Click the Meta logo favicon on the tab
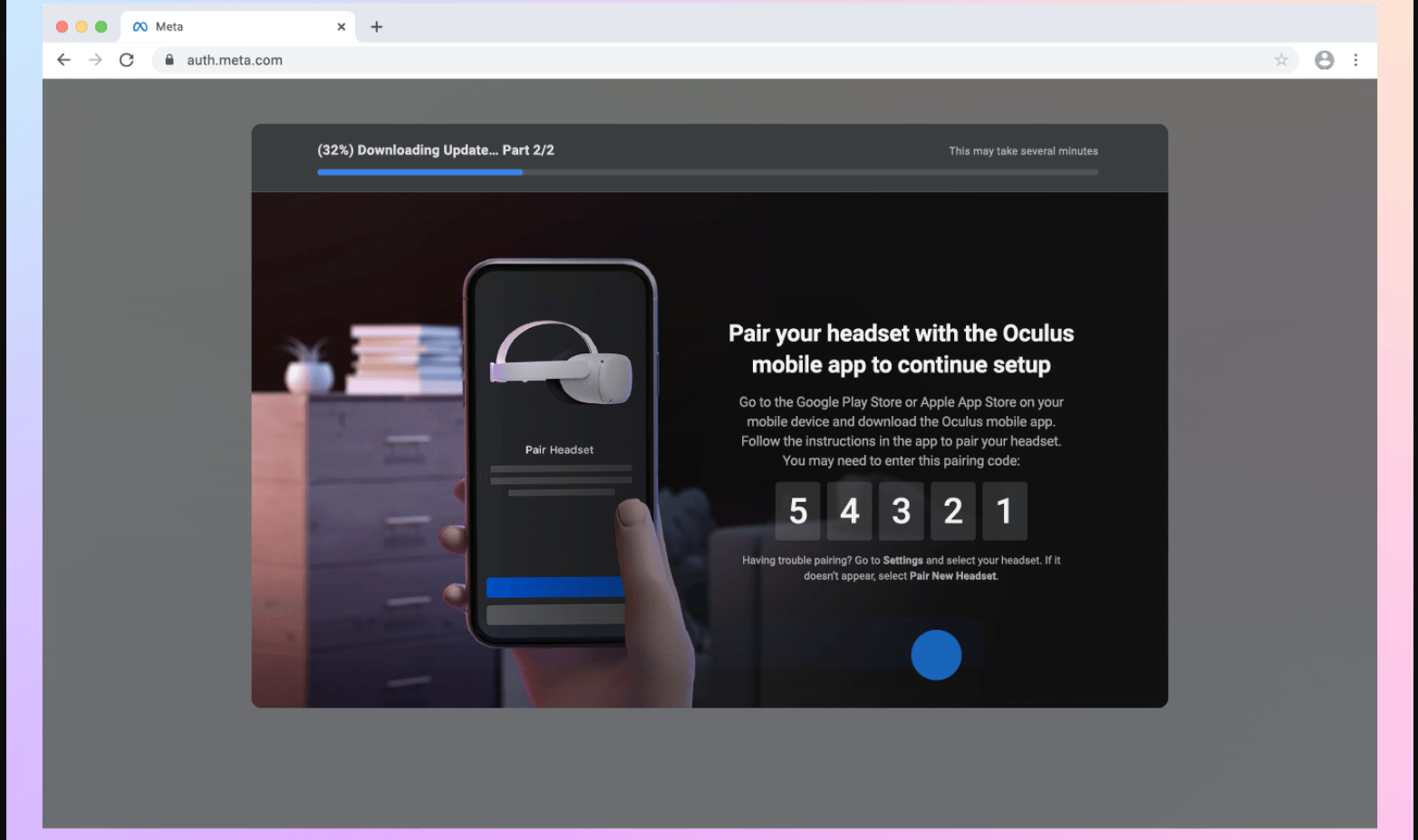The width and height of the screenshot is (1418, 840). (x=140, y=27)
